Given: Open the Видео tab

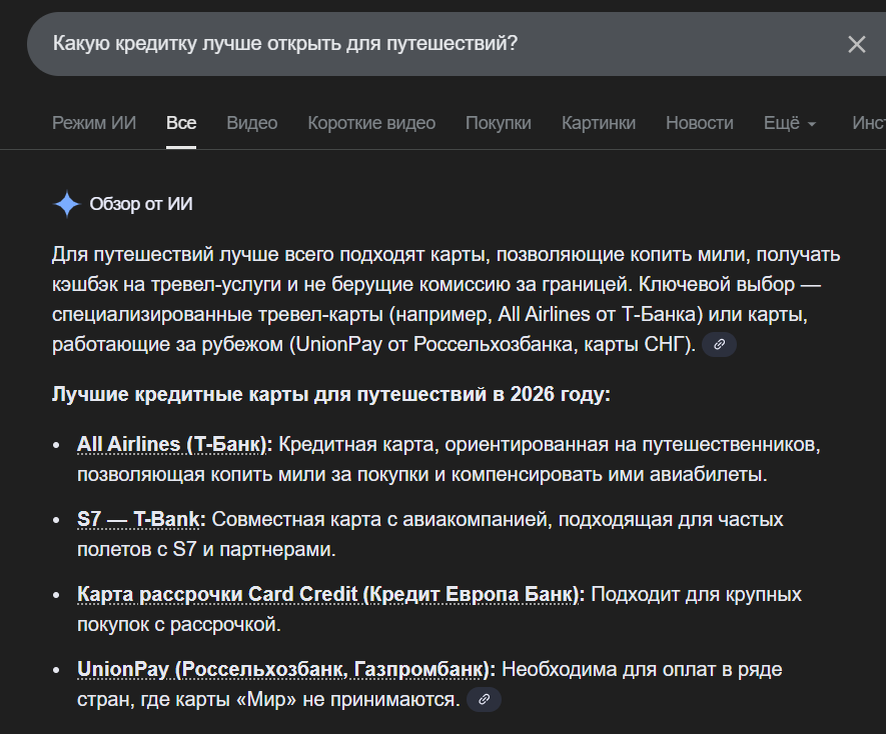Looking at the screenshot, I should tap(251, 122).
